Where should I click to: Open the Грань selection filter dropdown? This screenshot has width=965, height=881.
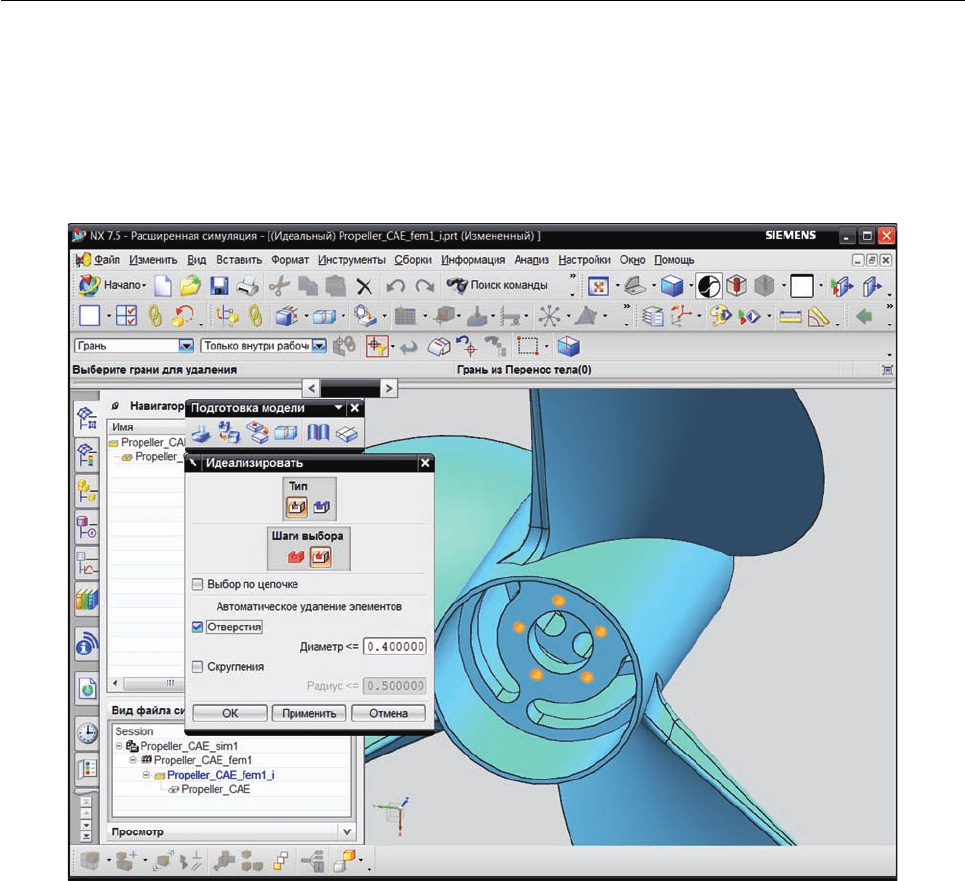(x=186, y=346)
